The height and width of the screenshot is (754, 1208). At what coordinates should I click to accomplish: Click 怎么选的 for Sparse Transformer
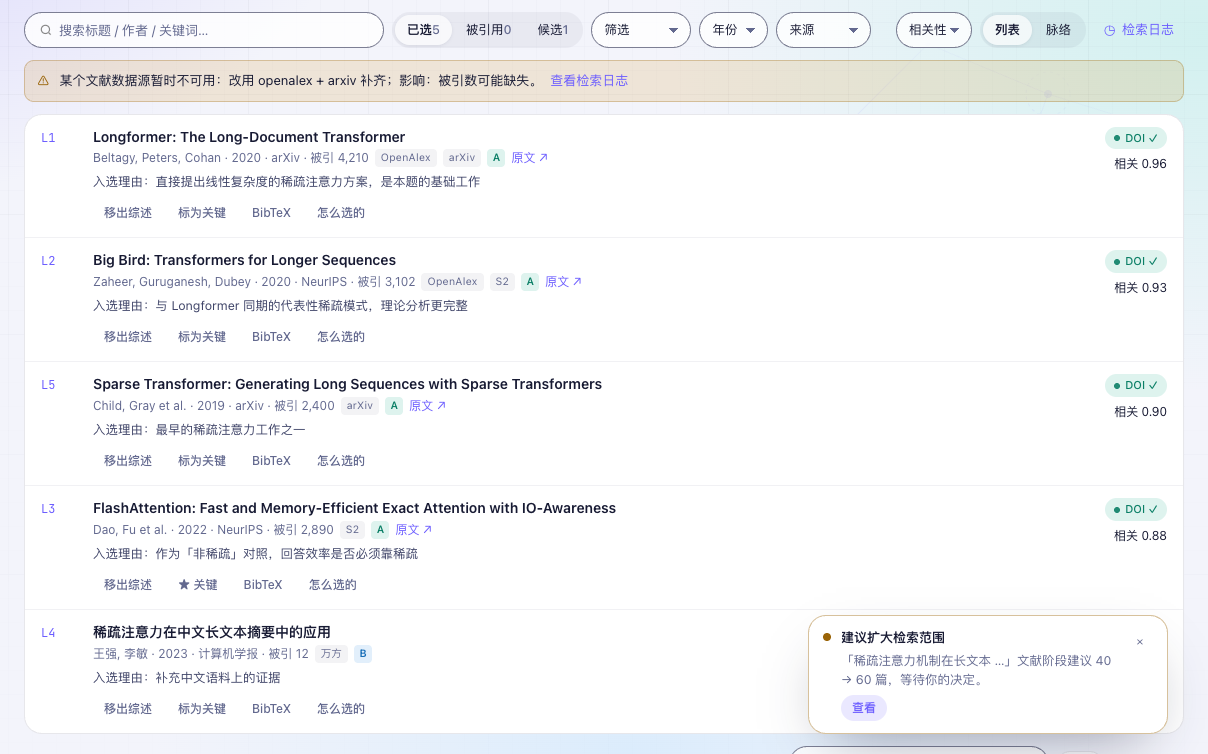[341, 461]
